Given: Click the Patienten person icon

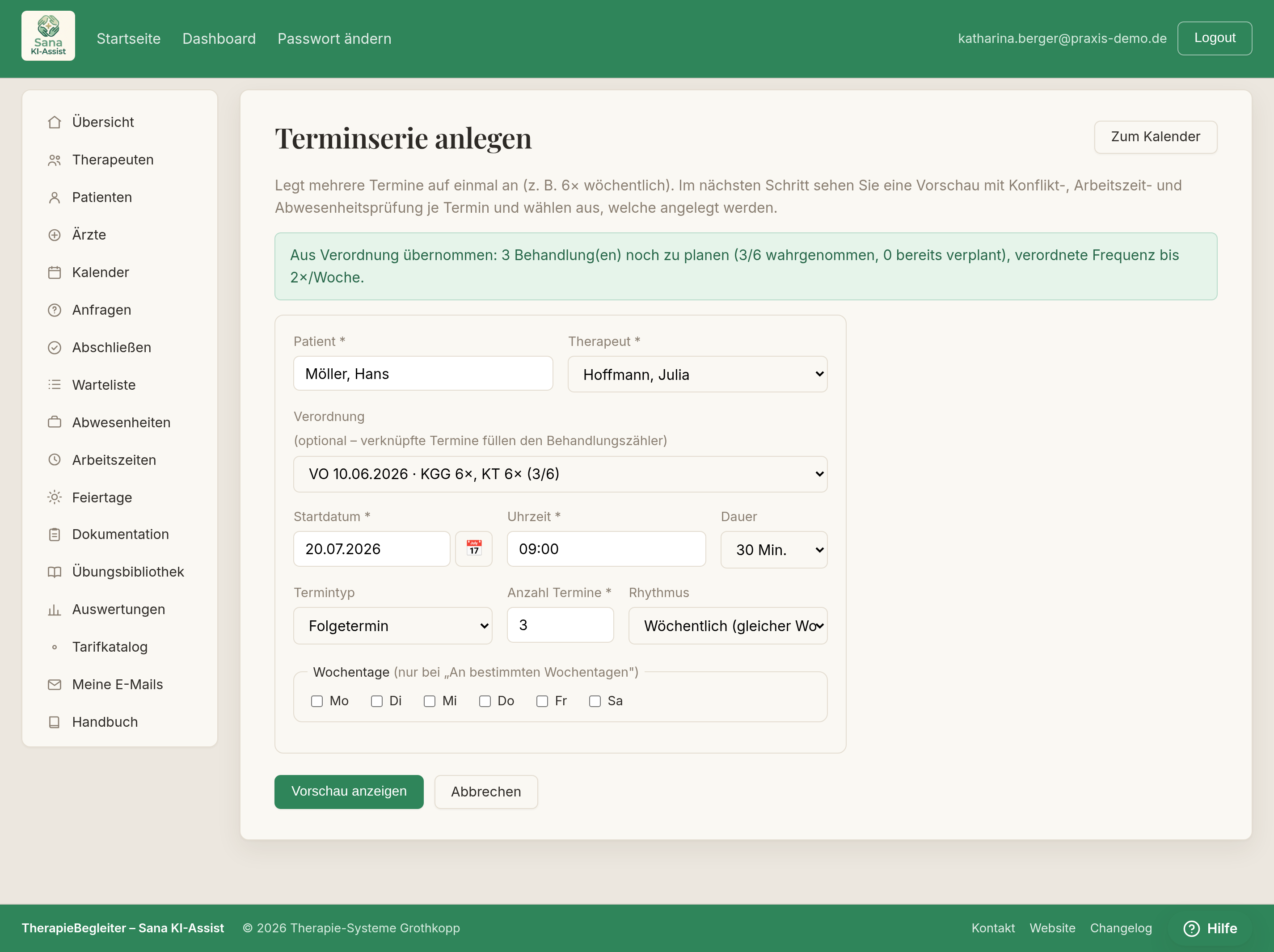Looking at the screenshot, I should [x=54, y=198].
